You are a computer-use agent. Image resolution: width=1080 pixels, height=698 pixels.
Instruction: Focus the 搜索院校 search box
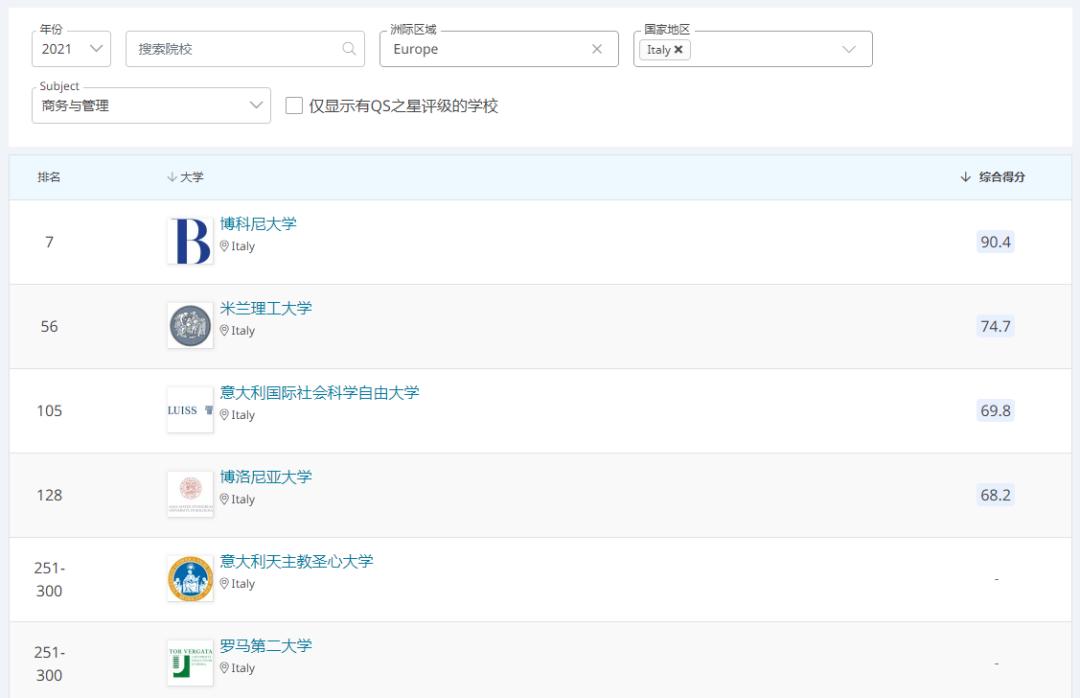click(x=245, y=49)
